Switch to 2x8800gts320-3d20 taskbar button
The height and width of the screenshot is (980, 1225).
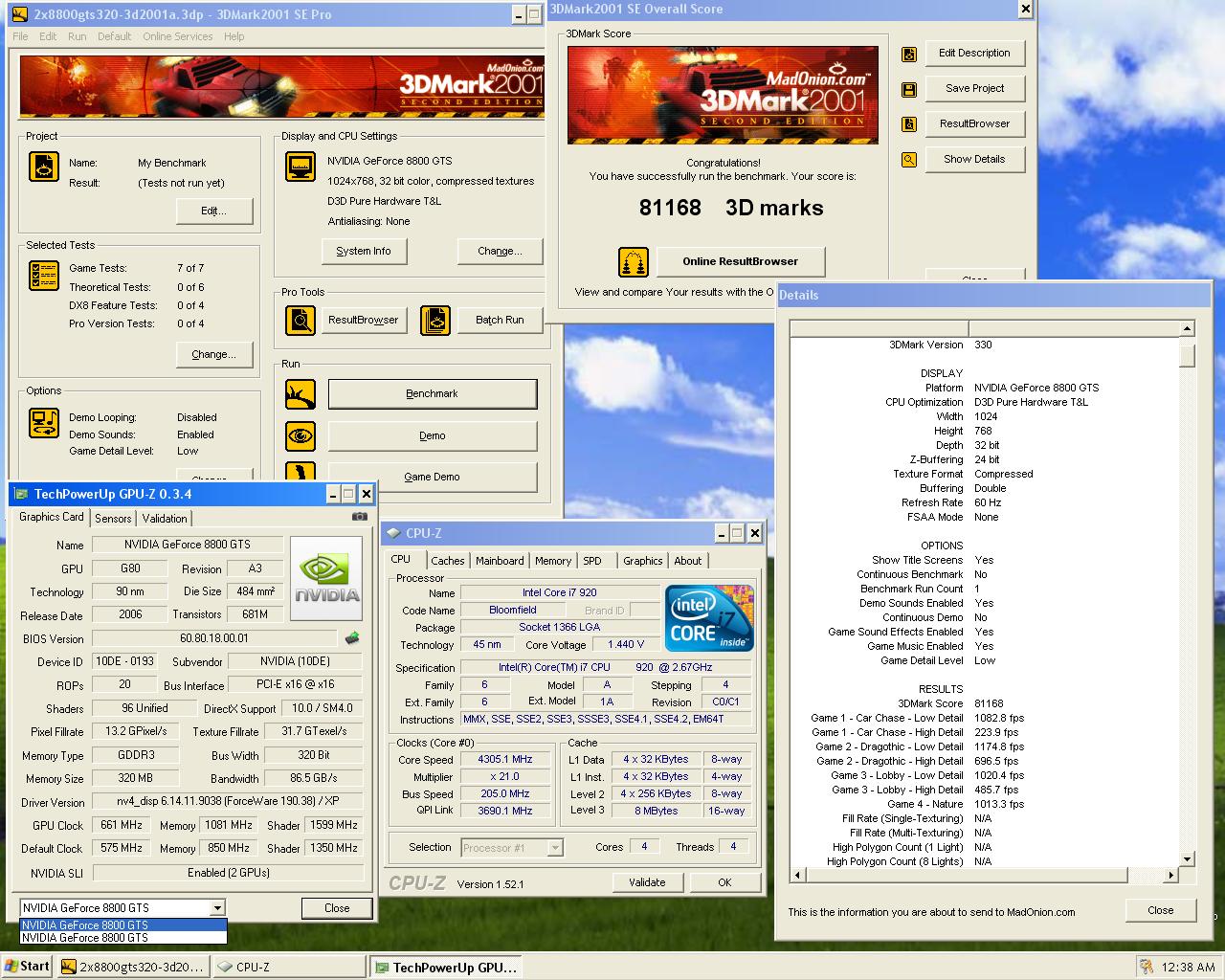point(133,967)
